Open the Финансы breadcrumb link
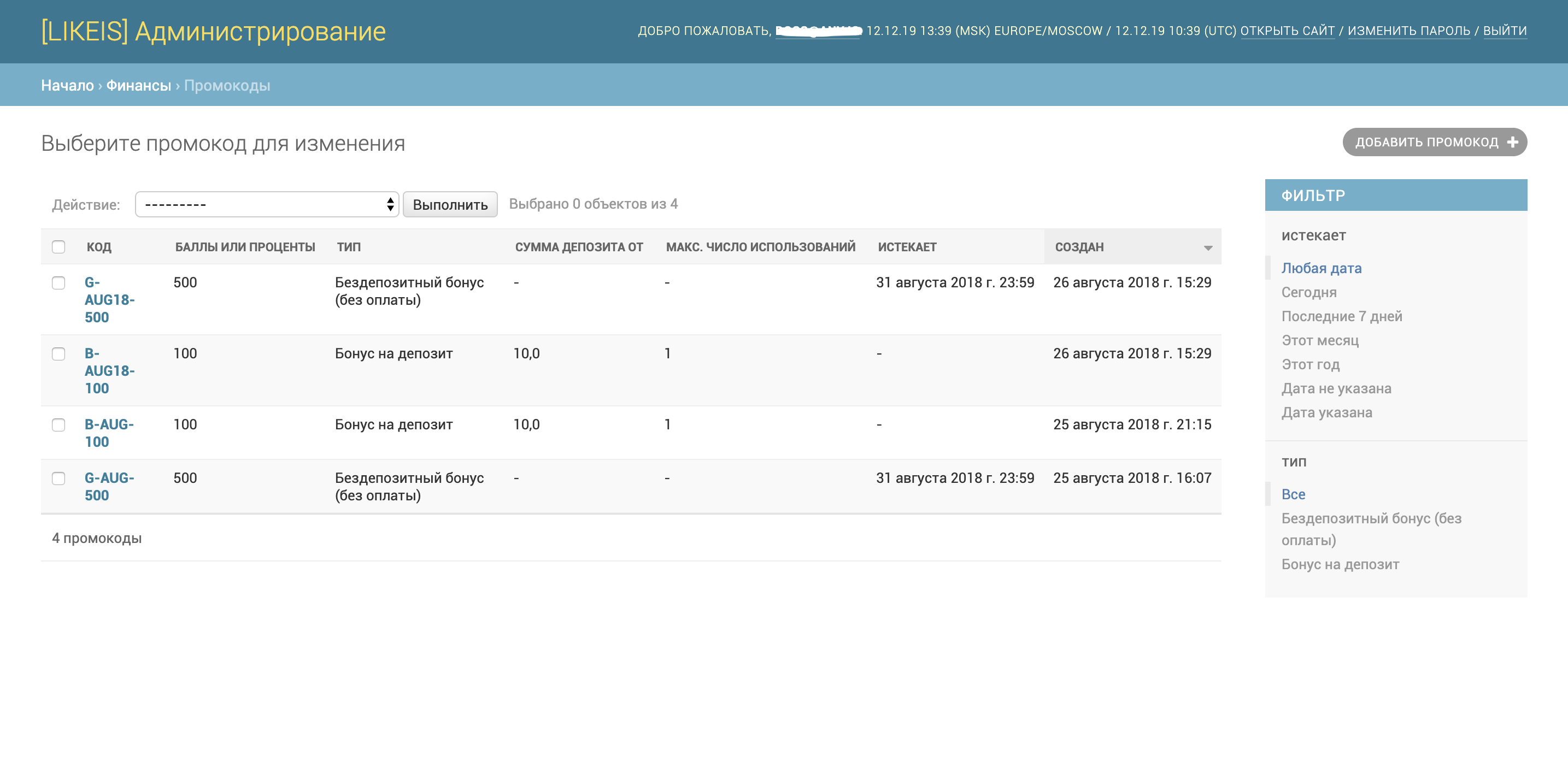 tap(138, 85)
